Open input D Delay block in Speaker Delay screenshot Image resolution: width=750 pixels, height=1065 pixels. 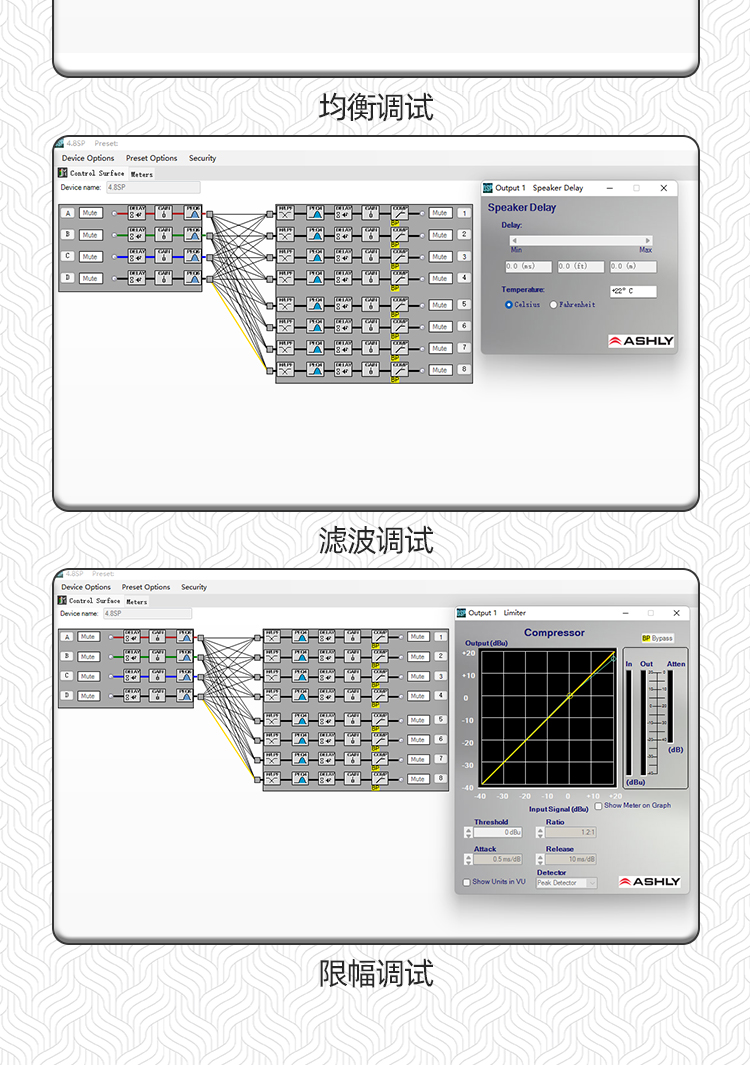[137, 278]
